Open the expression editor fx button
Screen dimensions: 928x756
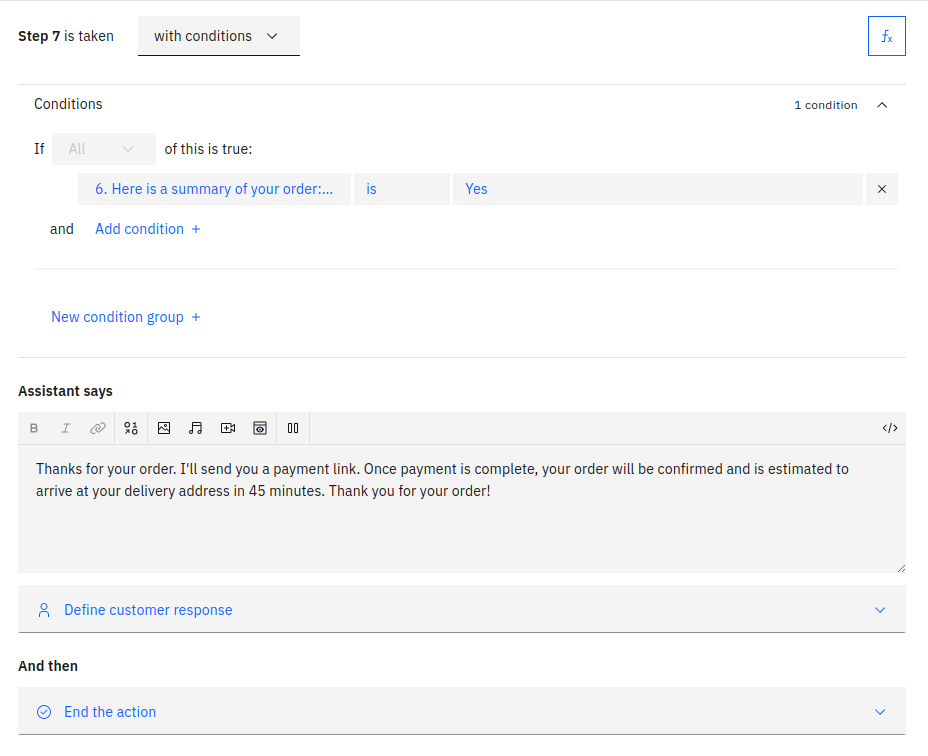coord(886,36)
